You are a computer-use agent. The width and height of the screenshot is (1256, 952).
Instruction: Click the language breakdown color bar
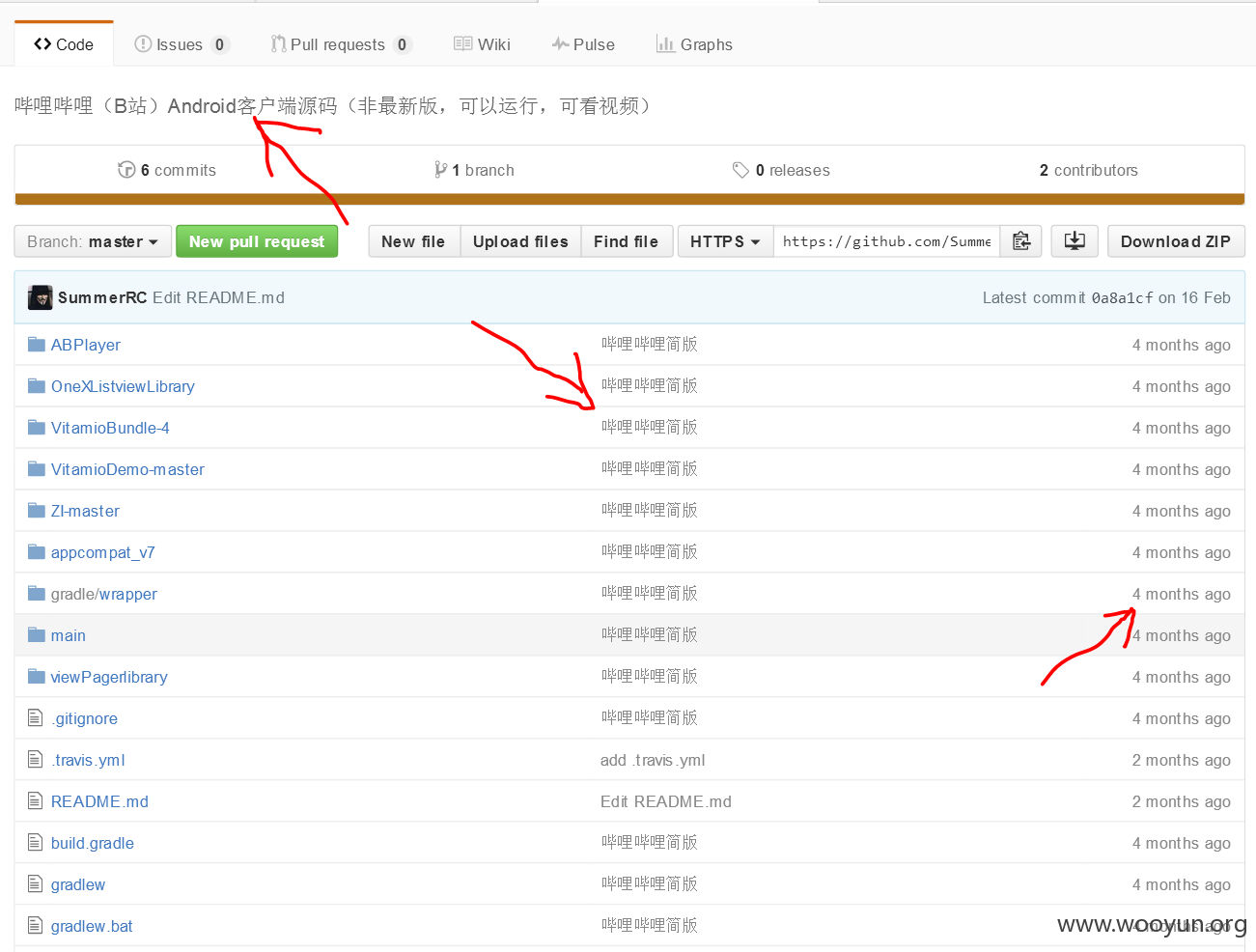click(x=629, y=200)
